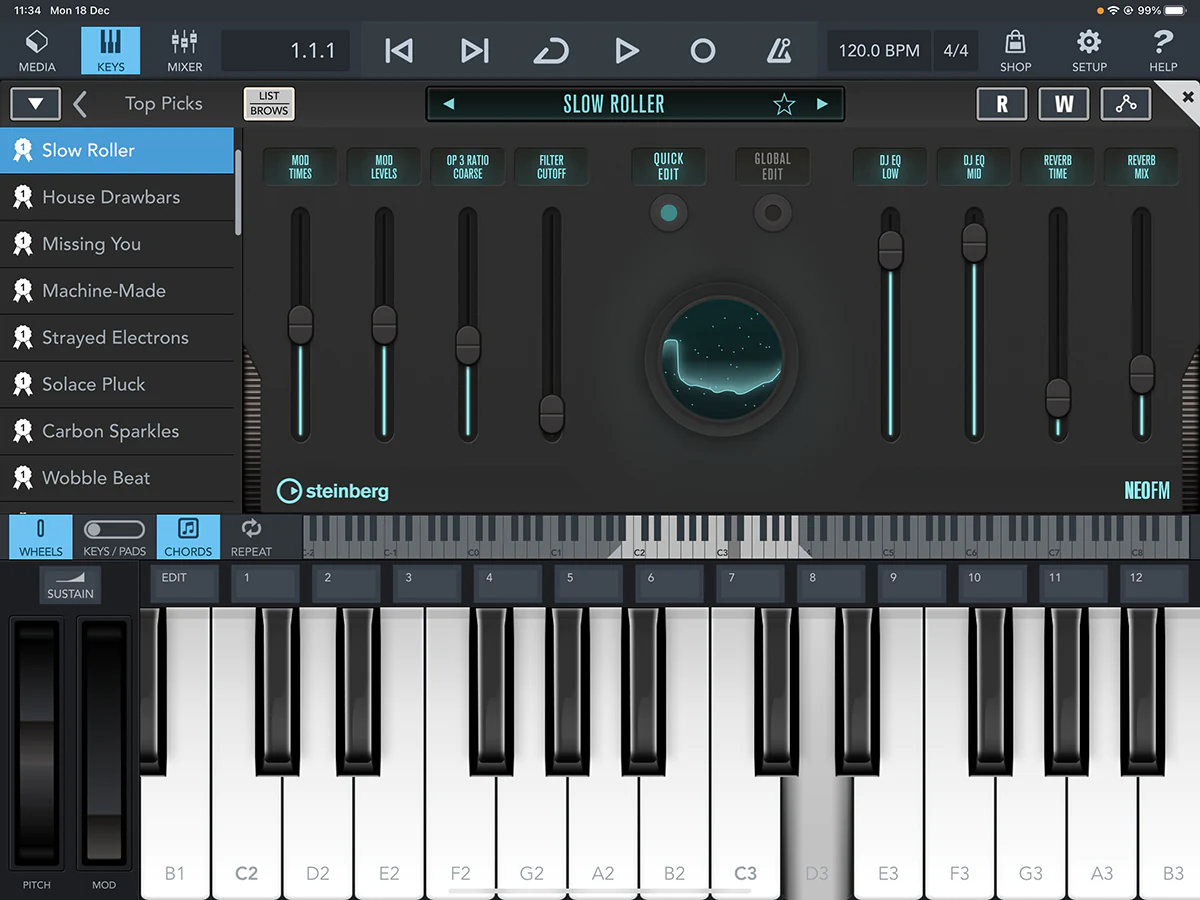Open the Shop

click(x=1015, y=50)
